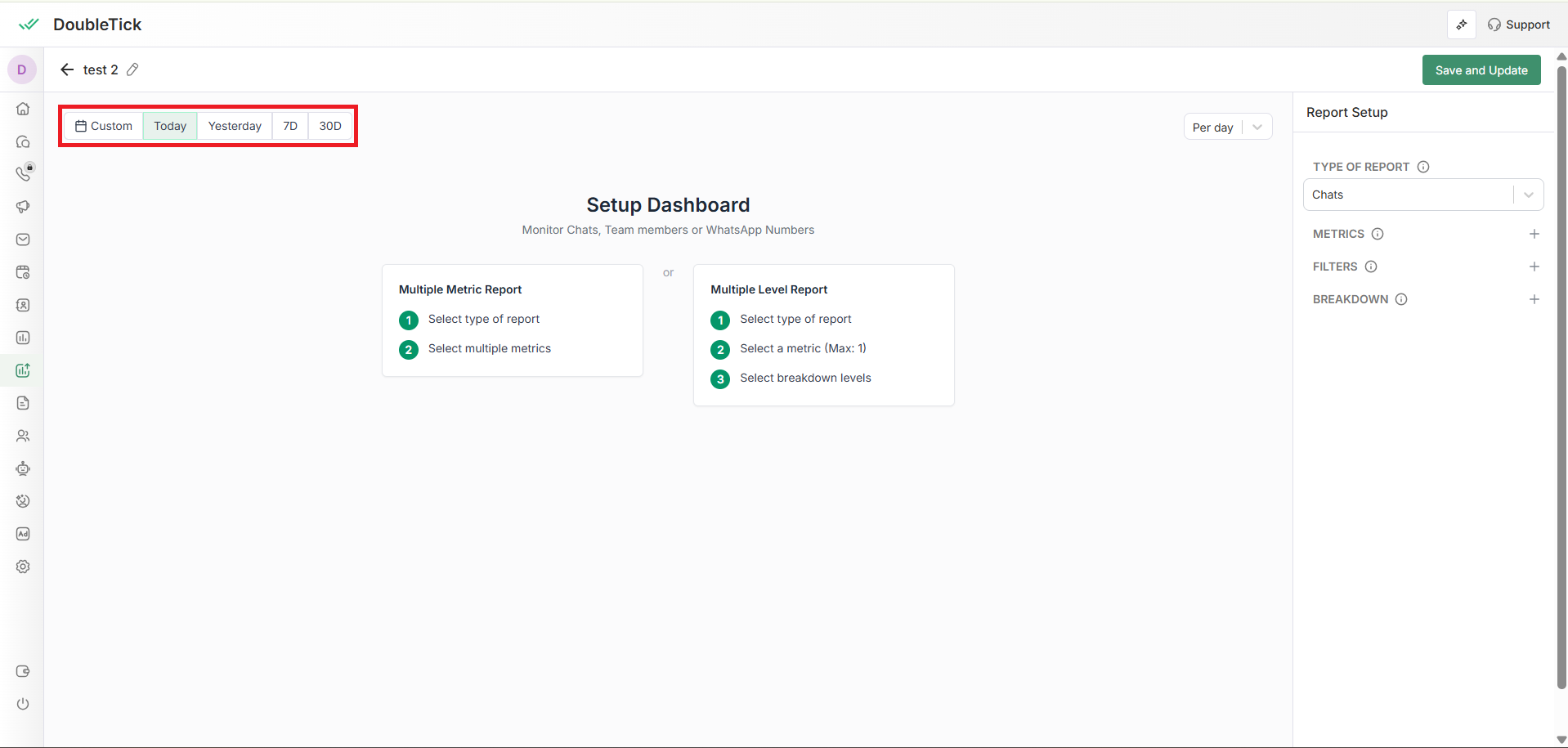Select the 30D date range
The height and width of the screenshot is (748, 1568).
click(330, 126)
